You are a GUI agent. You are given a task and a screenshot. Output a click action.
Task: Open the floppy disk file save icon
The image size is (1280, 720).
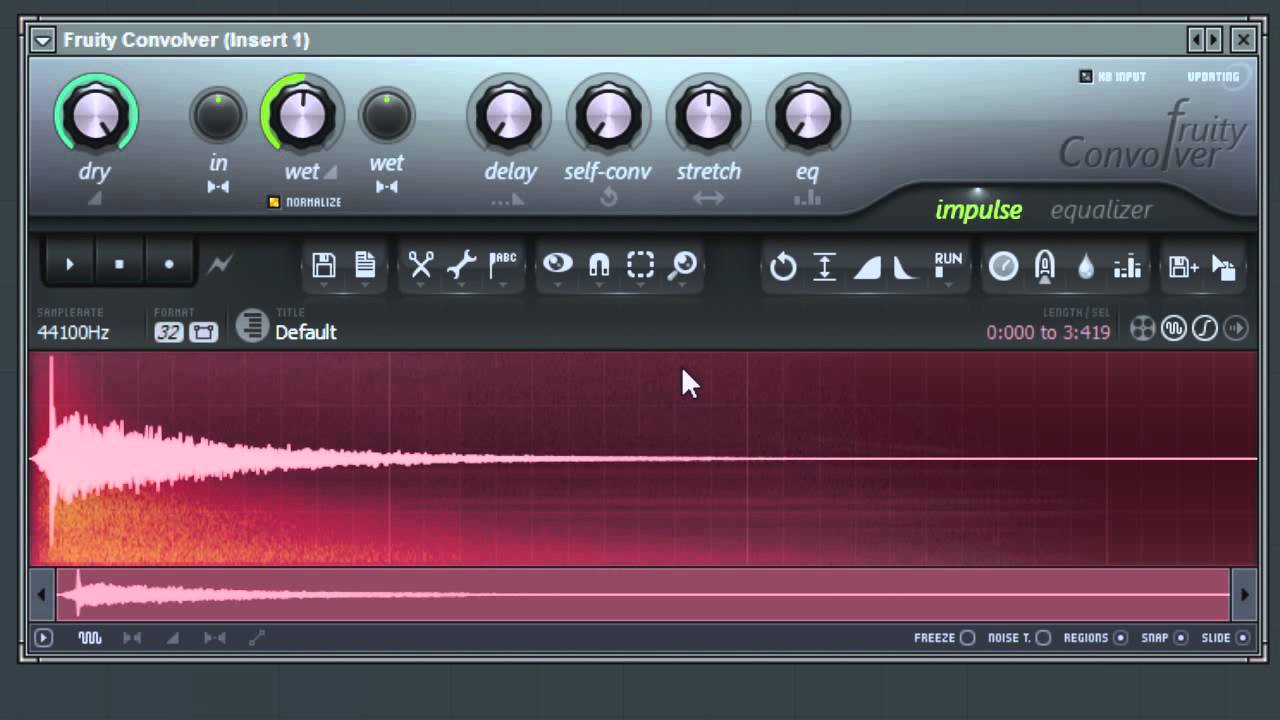[x=323, y=264]
